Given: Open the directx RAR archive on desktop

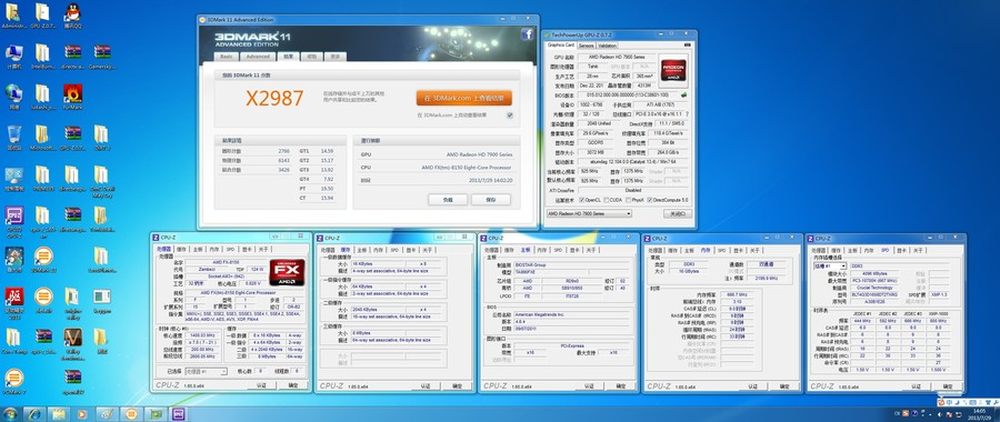Looking at the screenshot, I should [72, 56].
